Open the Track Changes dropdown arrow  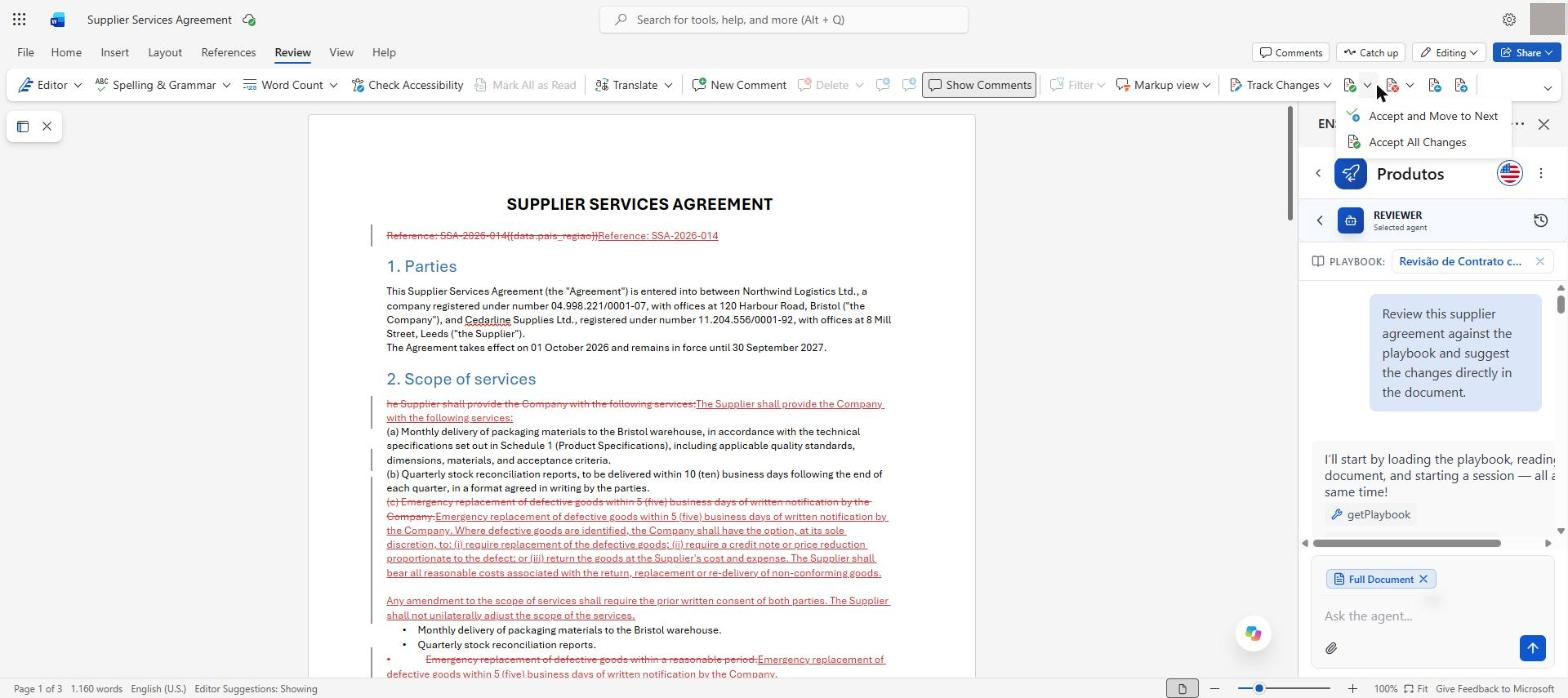tap(1327, 85)
